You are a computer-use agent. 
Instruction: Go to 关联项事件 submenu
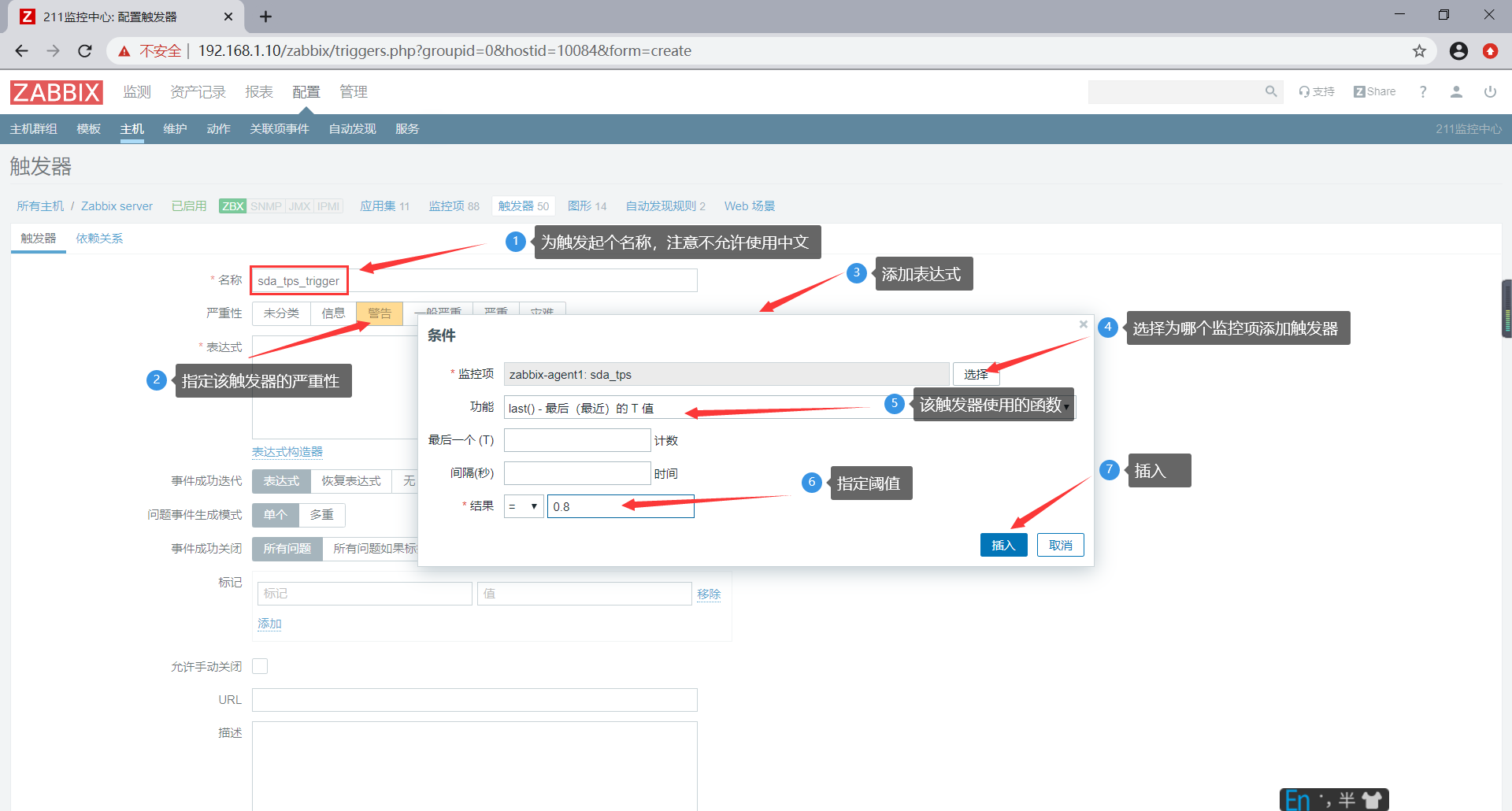click(x=280, y=129)
